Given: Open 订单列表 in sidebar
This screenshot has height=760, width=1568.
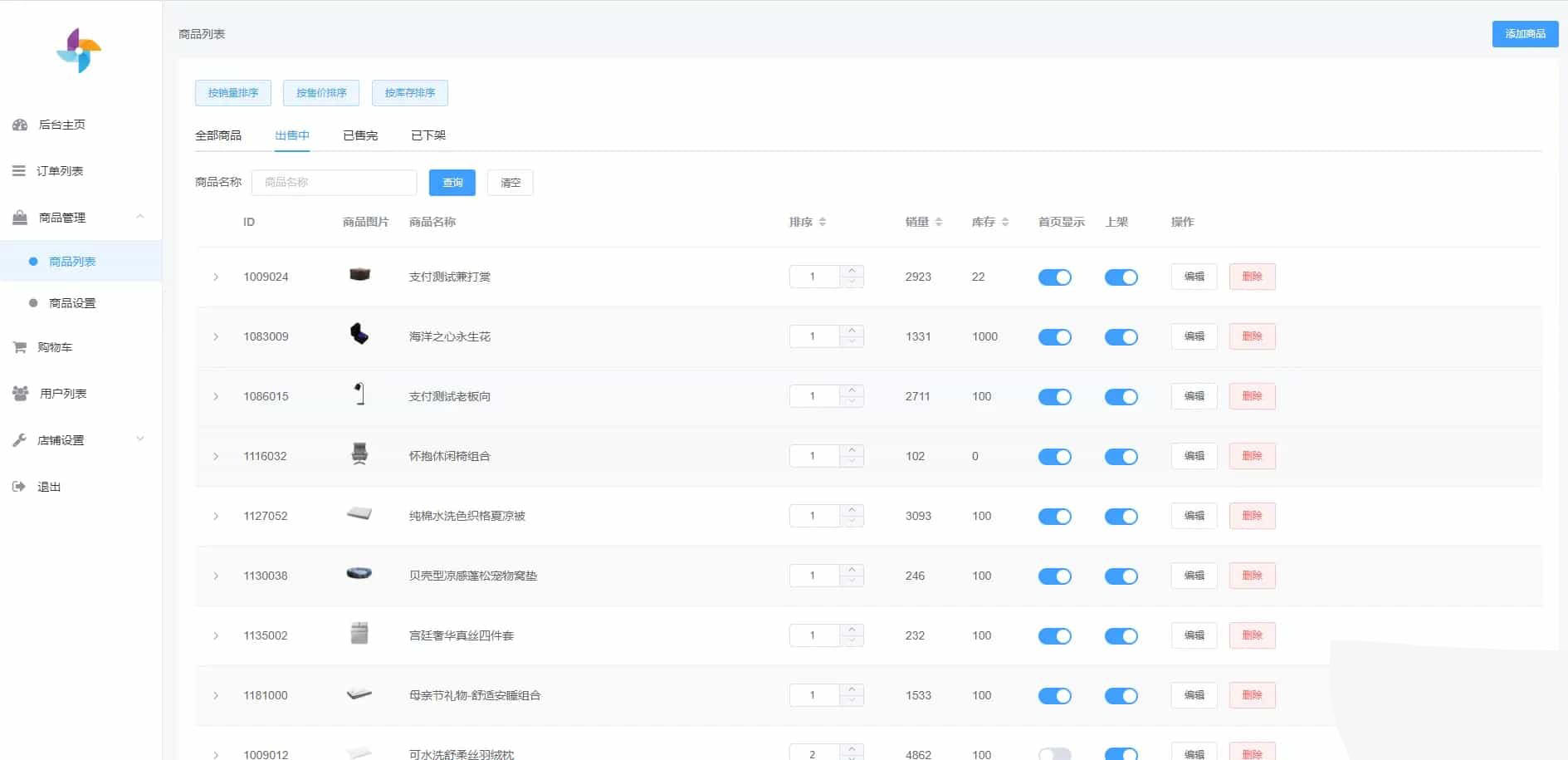Looking at the screenshot, I should click(x=59, y=171).
